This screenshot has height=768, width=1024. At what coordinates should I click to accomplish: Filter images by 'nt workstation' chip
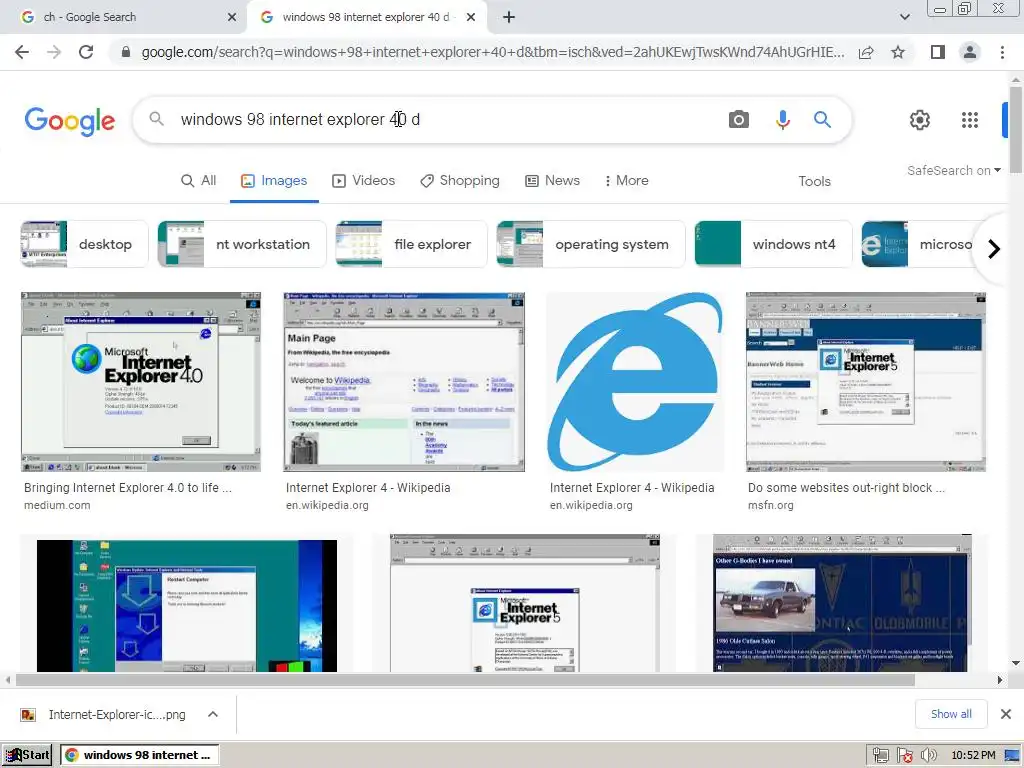pyautogui.click(x=242, y=244)
